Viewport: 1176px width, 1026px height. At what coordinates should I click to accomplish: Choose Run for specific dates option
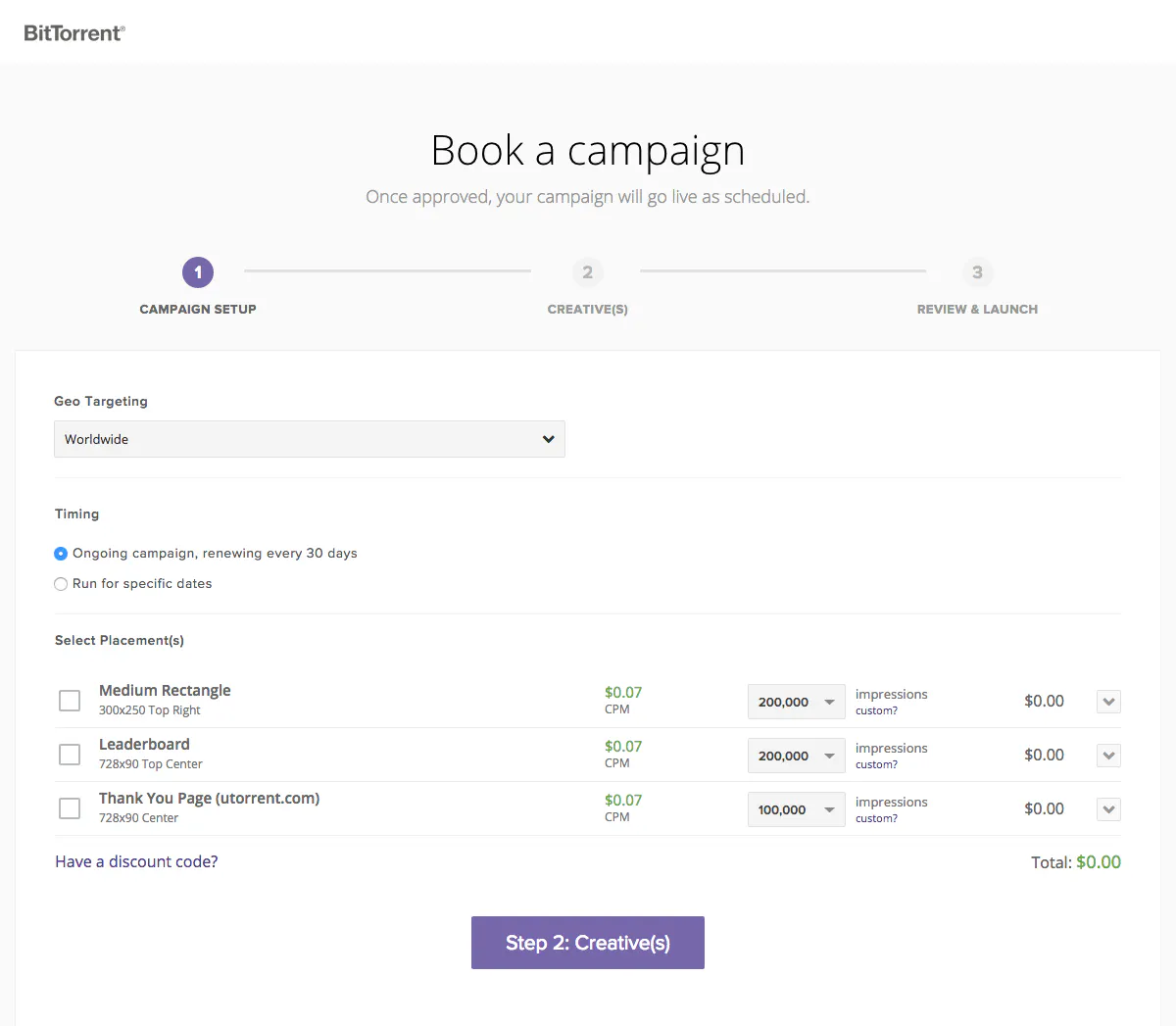tap(61, 584)
